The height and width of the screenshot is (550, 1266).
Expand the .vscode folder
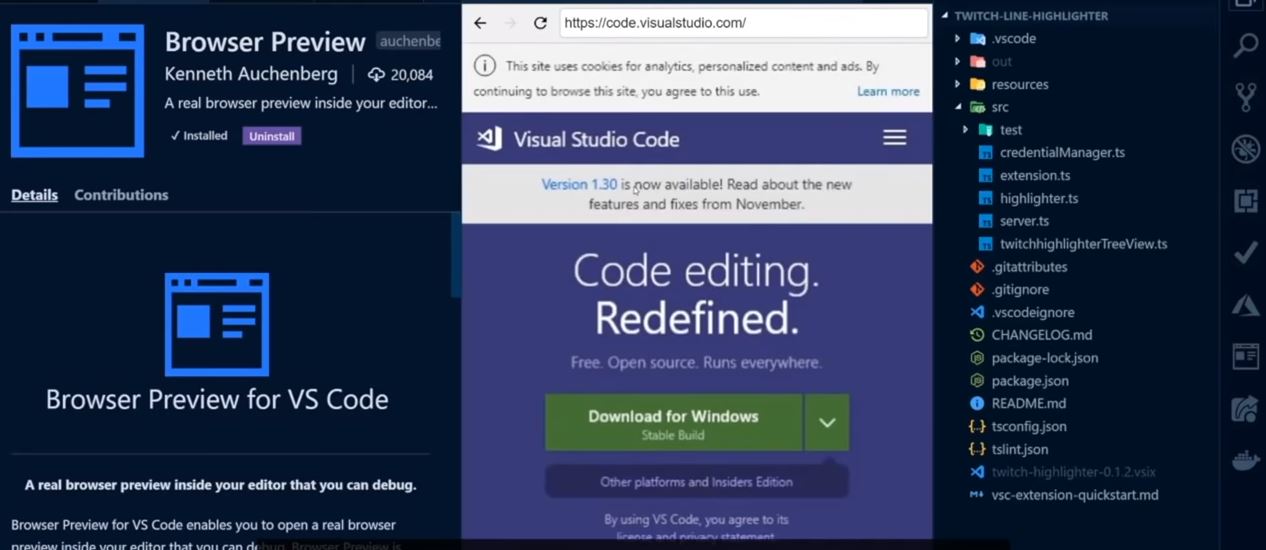click(x=957, y=39)
